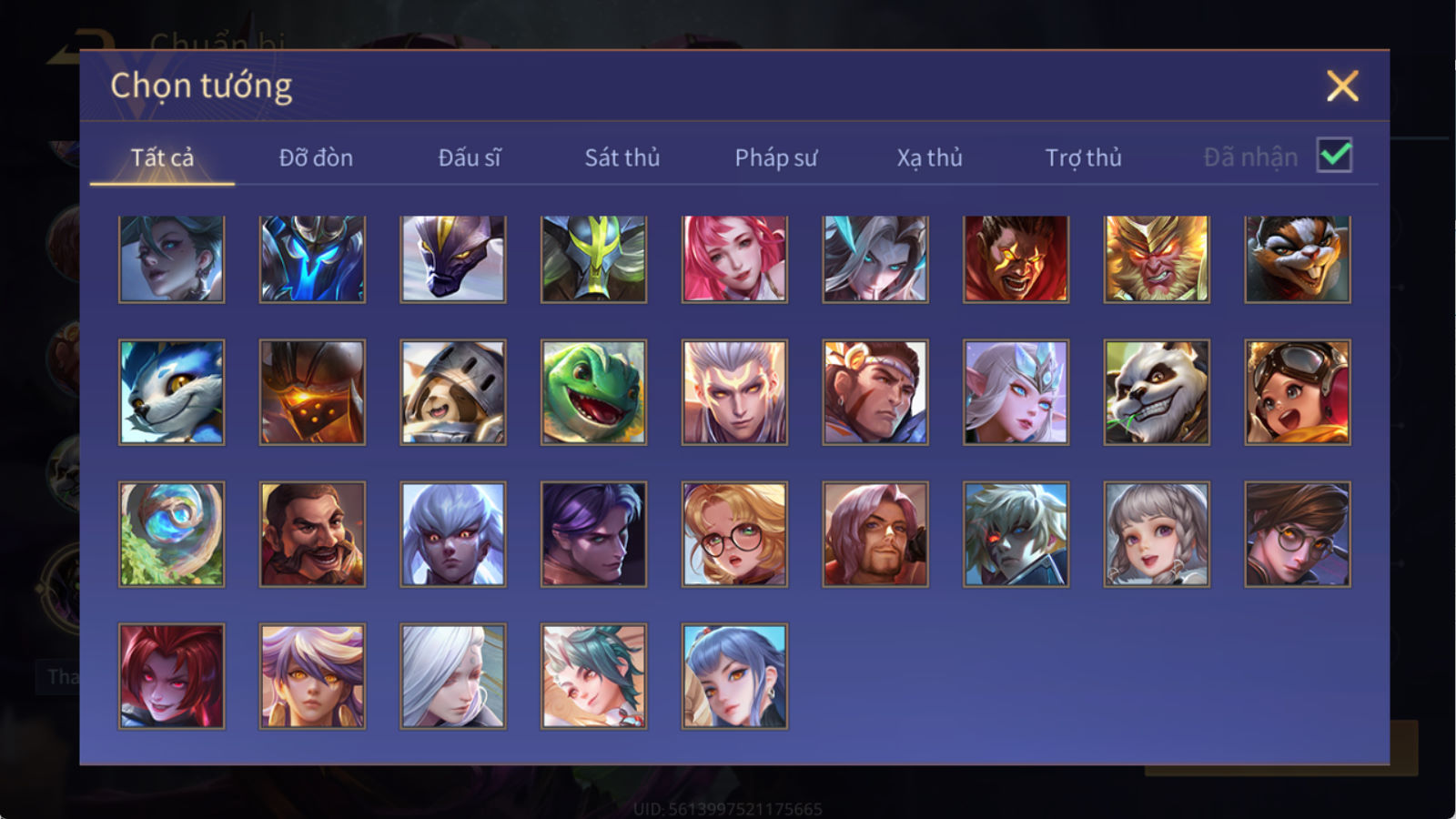Select the blue fox hero portrait
1456x819 pixels.
(171, 392)
